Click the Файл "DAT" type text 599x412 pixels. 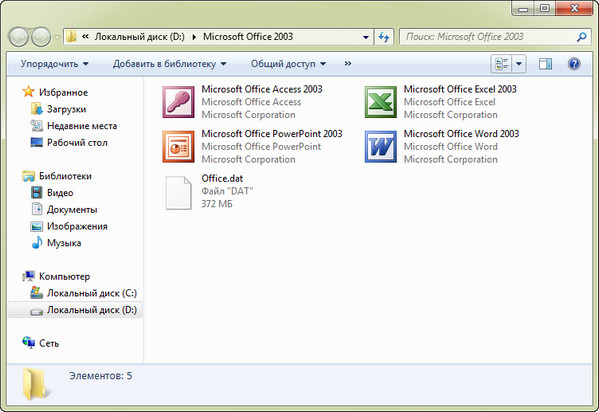point(227,191)
